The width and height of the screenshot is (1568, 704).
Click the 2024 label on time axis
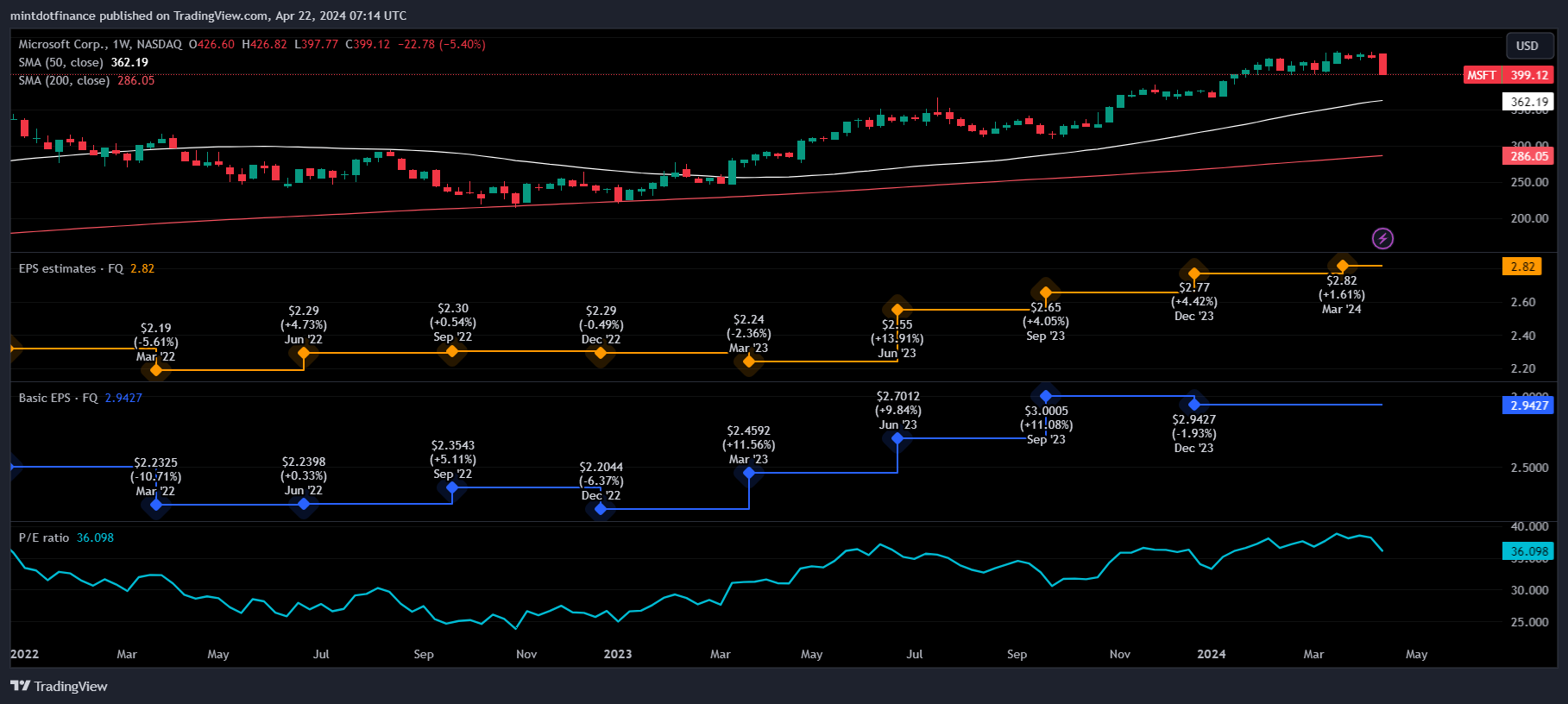point(1212,654)
